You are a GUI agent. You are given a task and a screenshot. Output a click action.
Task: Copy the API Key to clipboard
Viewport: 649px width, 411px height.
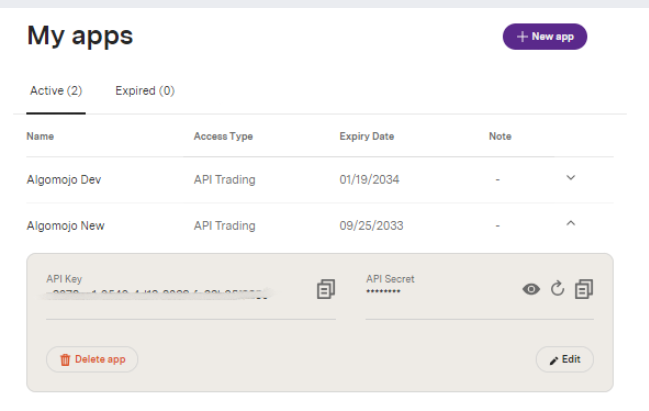[325, 289]
